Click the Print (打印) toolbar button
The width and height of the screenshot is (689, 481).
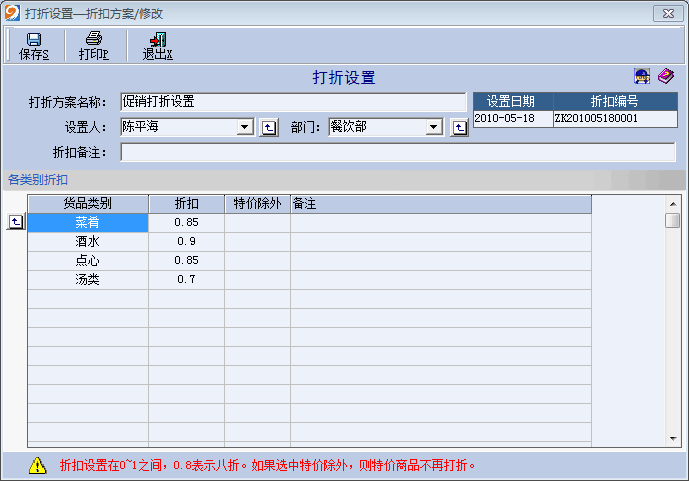point(93,46)
